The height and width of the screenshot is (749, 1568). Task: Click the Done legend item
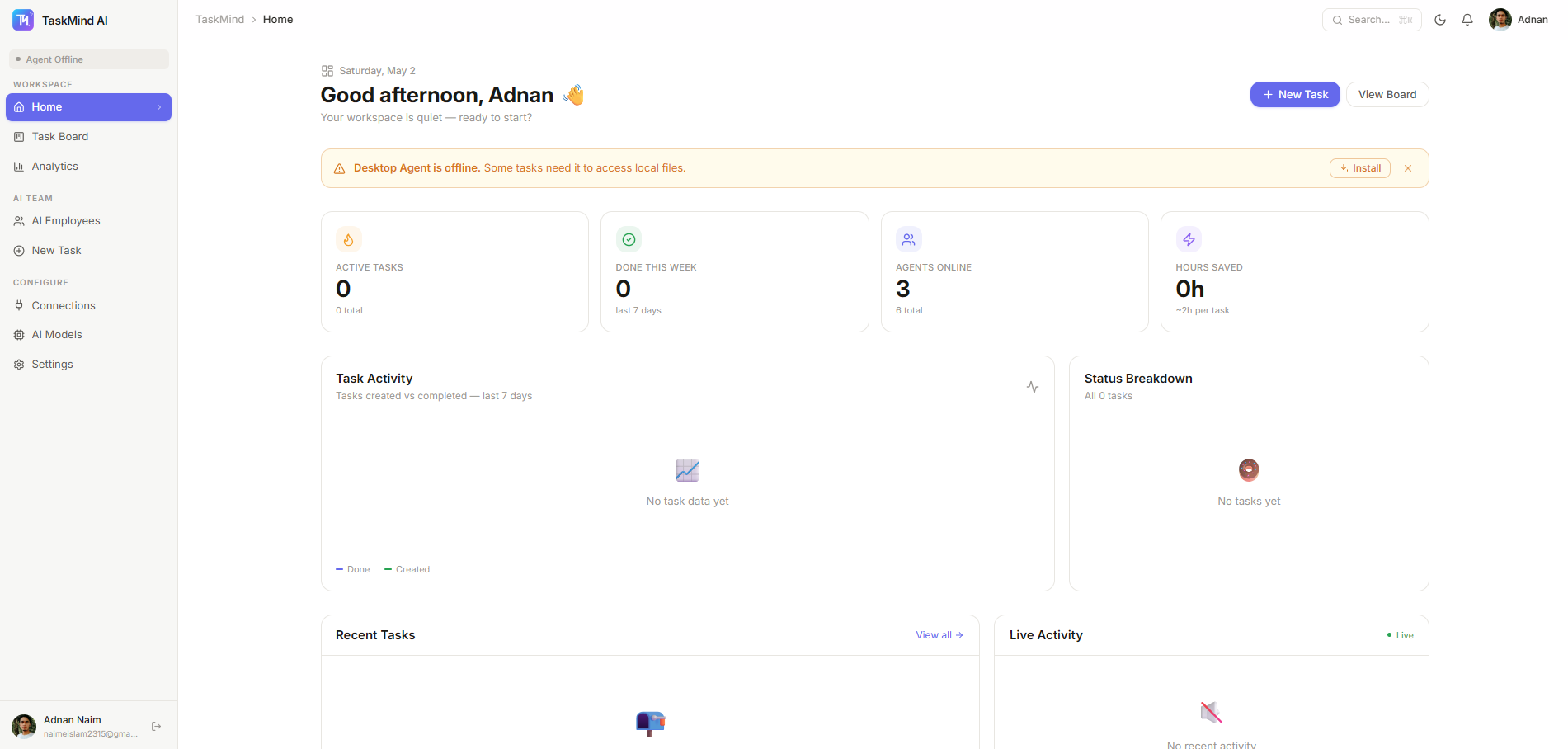click(x=353, y=569)
